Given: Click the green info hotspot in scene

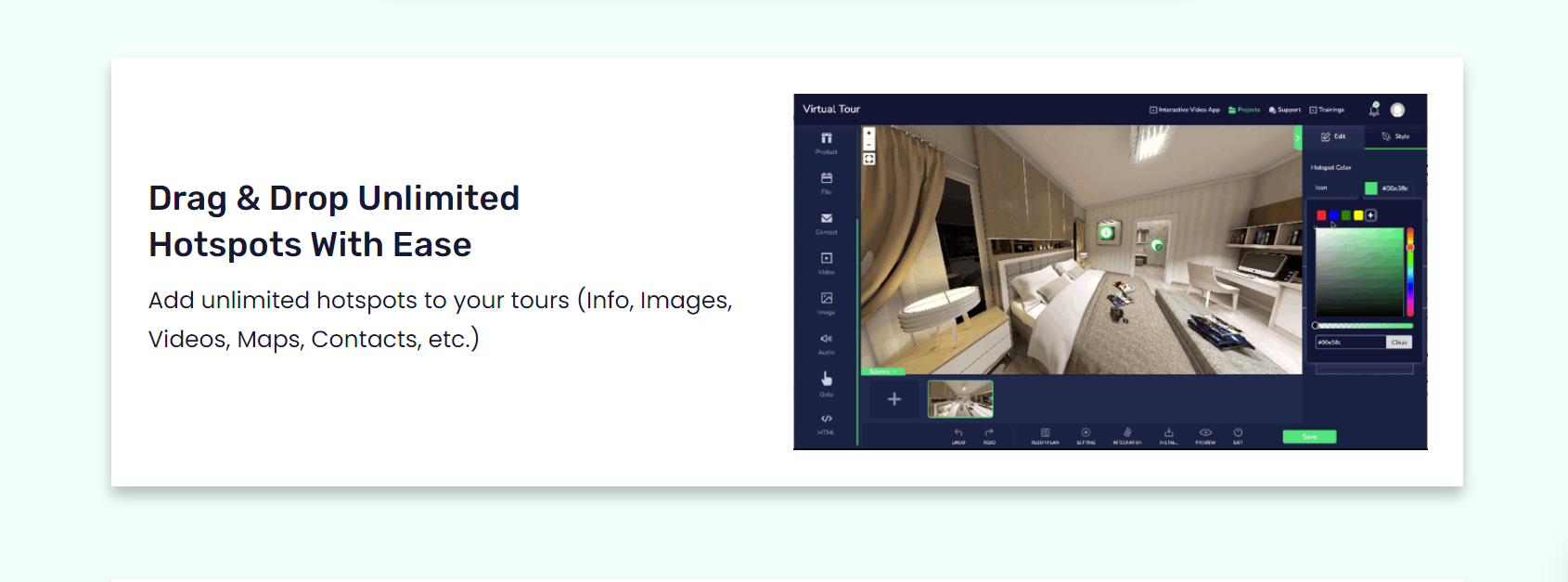Looking at the screenshot, I should pos(1106,232).
